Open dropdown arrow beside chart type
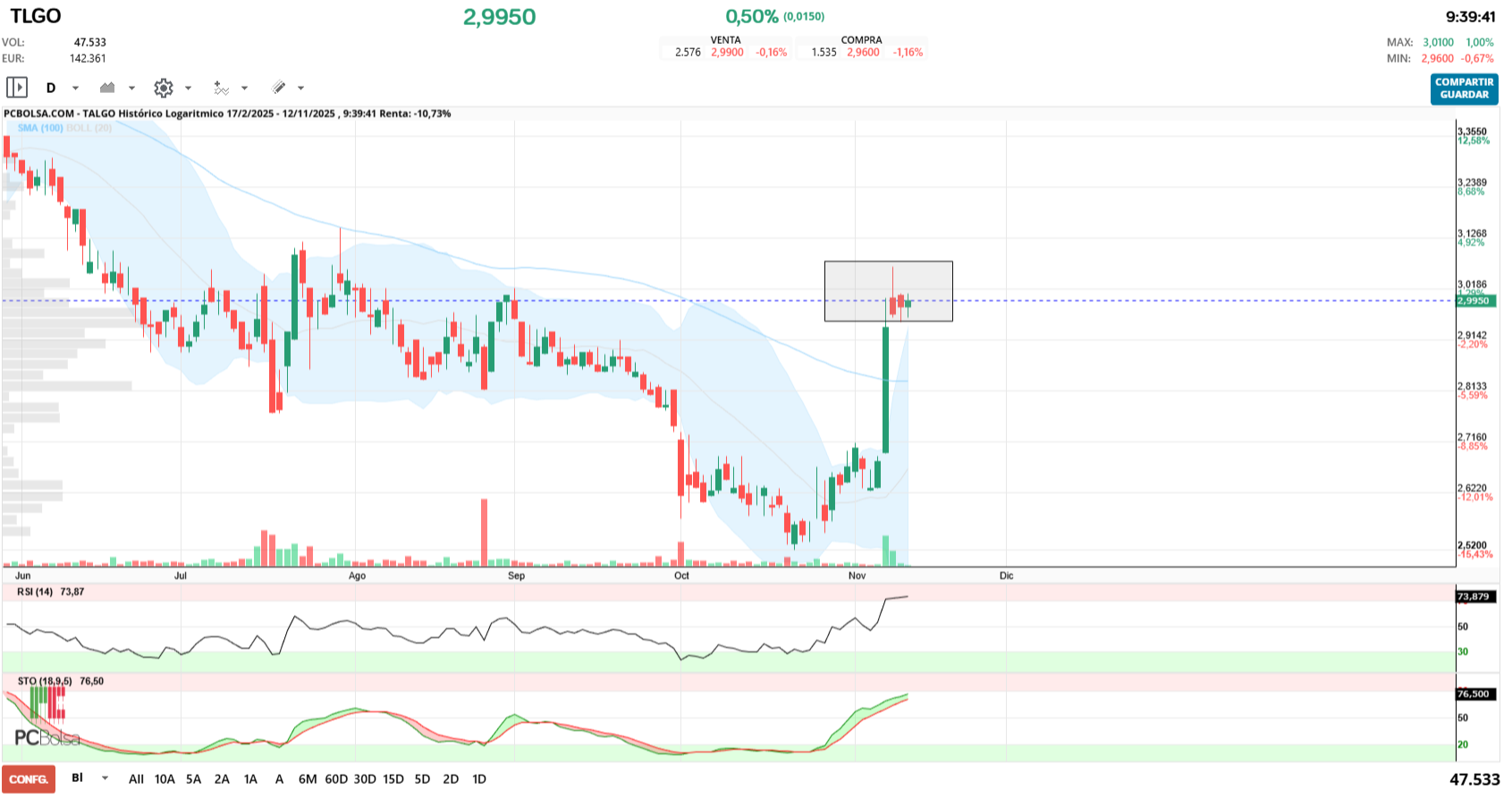1512x798 pixels. [131, 88]
